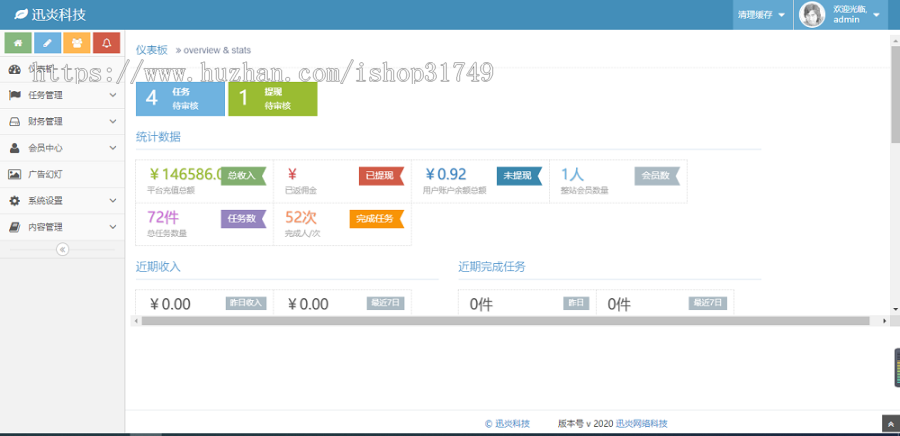Click the blue 任务待审核 tile

pos(179,98)
